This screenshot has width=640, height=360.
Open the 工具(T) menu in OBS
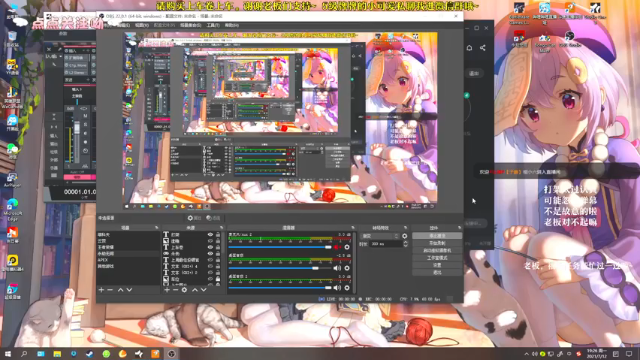pos(213,25)
